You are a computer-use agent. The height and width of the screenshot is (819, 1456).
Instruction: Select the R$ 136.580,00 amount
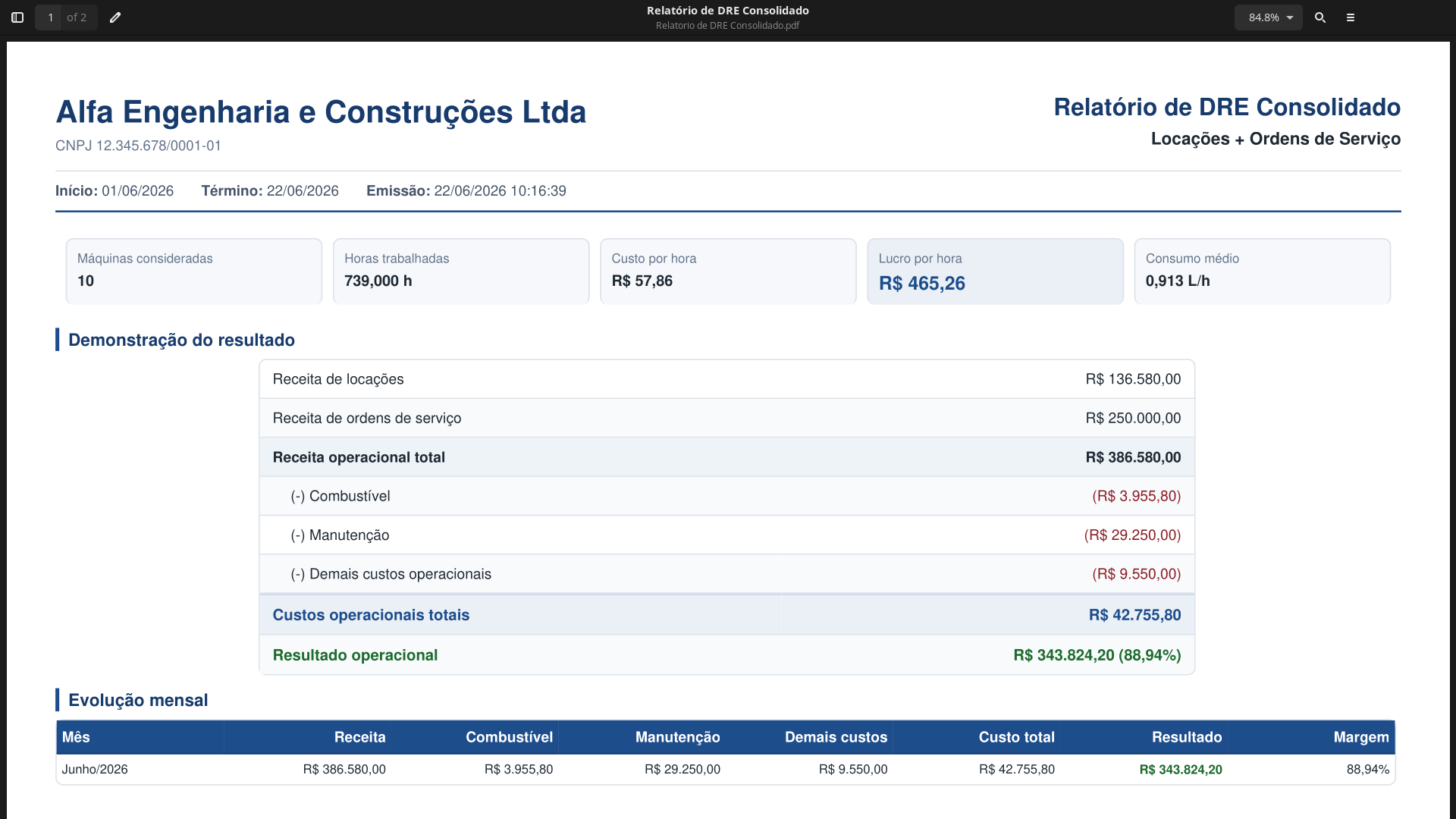click(1133, 379)
